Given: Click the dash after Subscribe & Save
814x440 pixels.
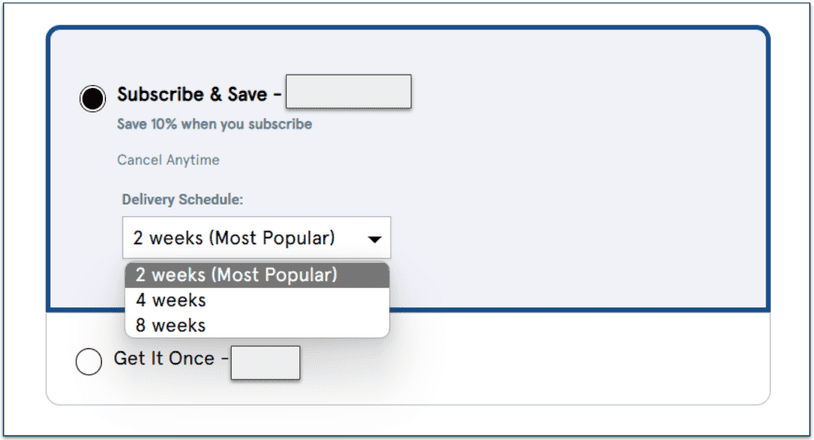Looking at the screenshot, I should pyautogui.click(x=277, y=94).
